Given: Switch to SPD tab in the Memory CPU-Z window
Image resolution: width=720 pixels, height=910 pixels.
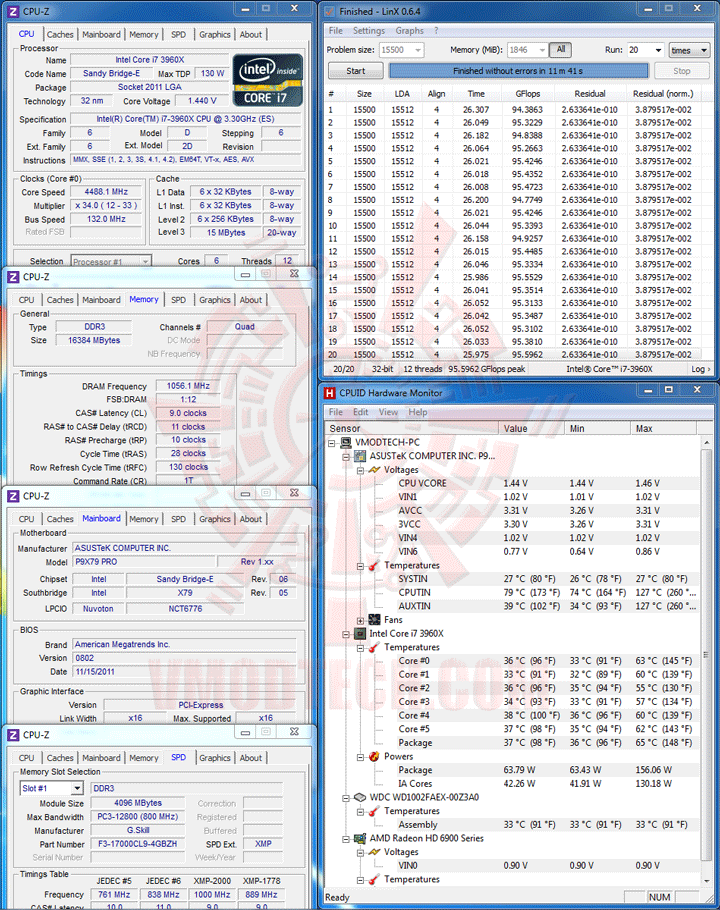Looking at the screenshot, I should 179,299.
